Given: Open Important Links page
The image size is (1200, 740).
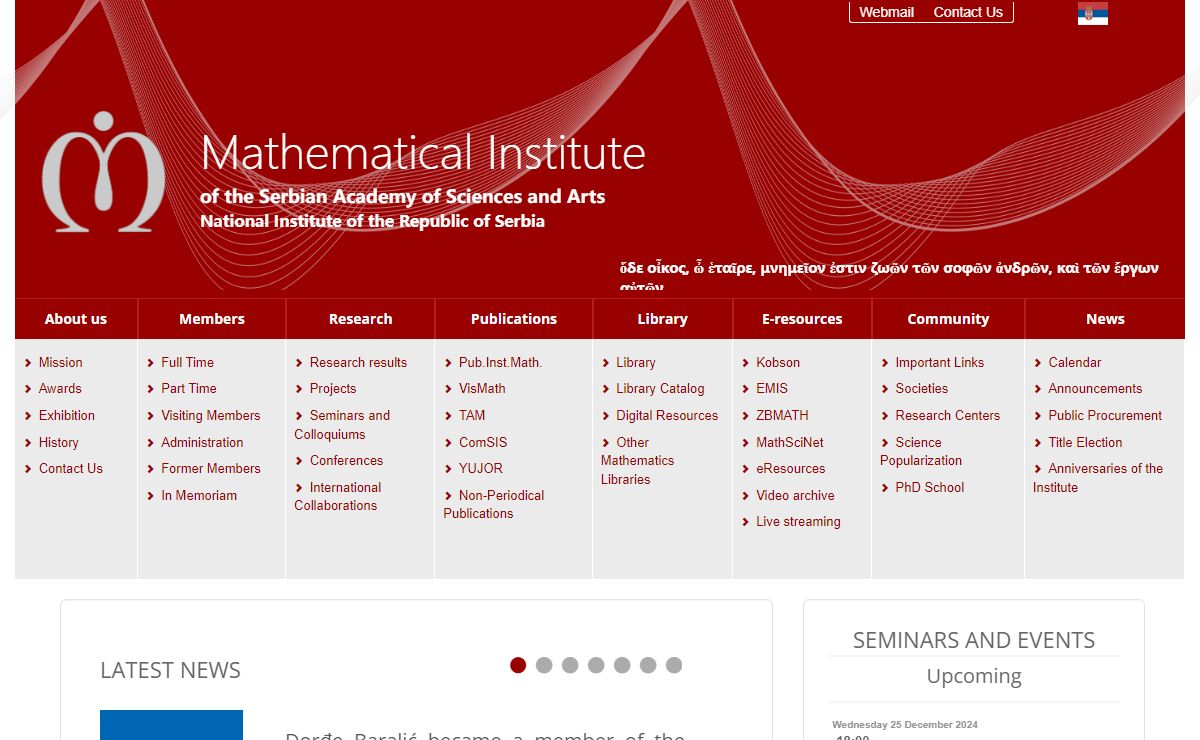Looking at the screenshot, I should [939, 362].
